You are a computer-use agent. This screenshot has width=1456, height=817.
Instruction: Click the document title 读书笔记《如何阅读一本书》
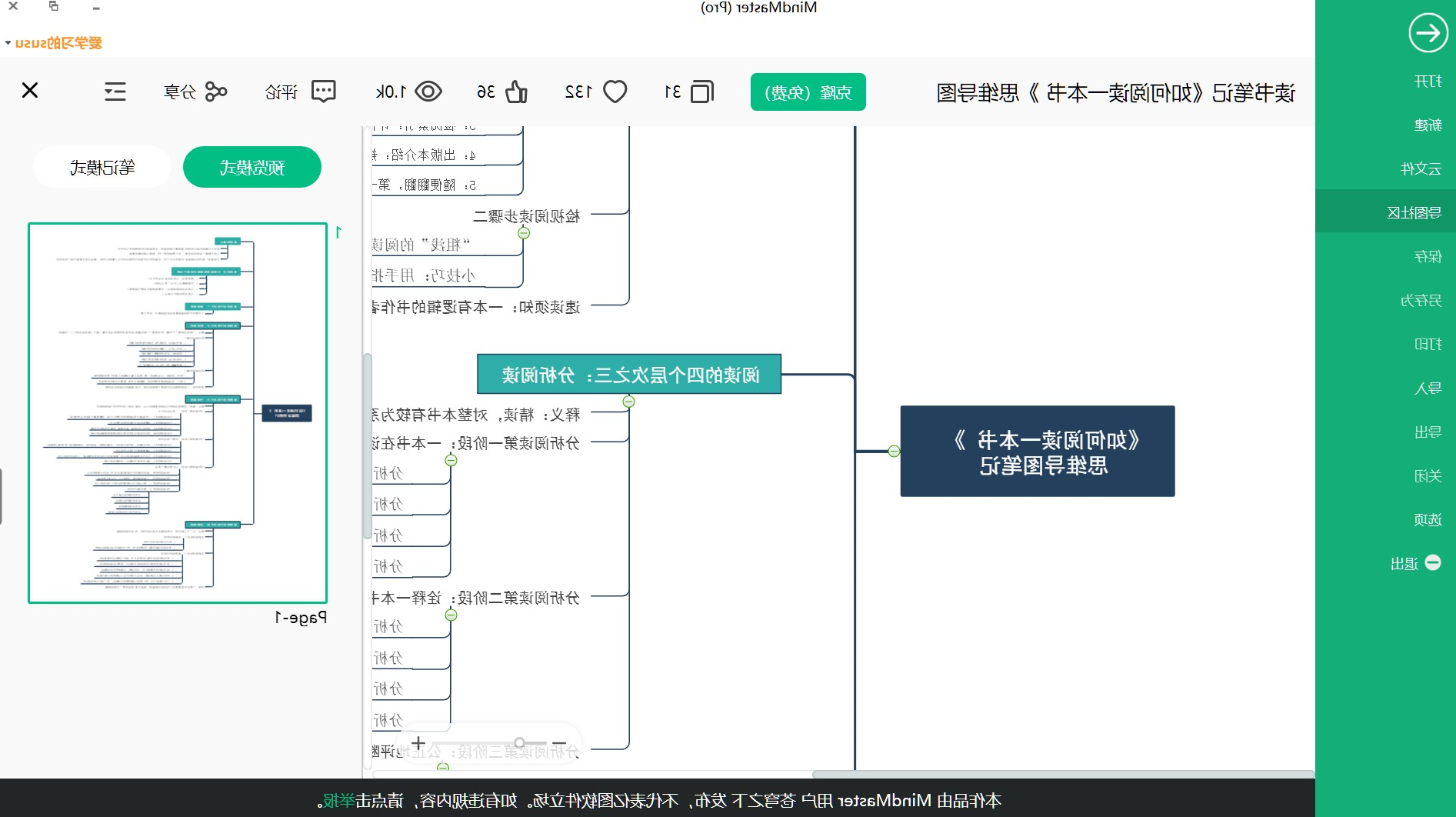click(x=1115, y=93)
